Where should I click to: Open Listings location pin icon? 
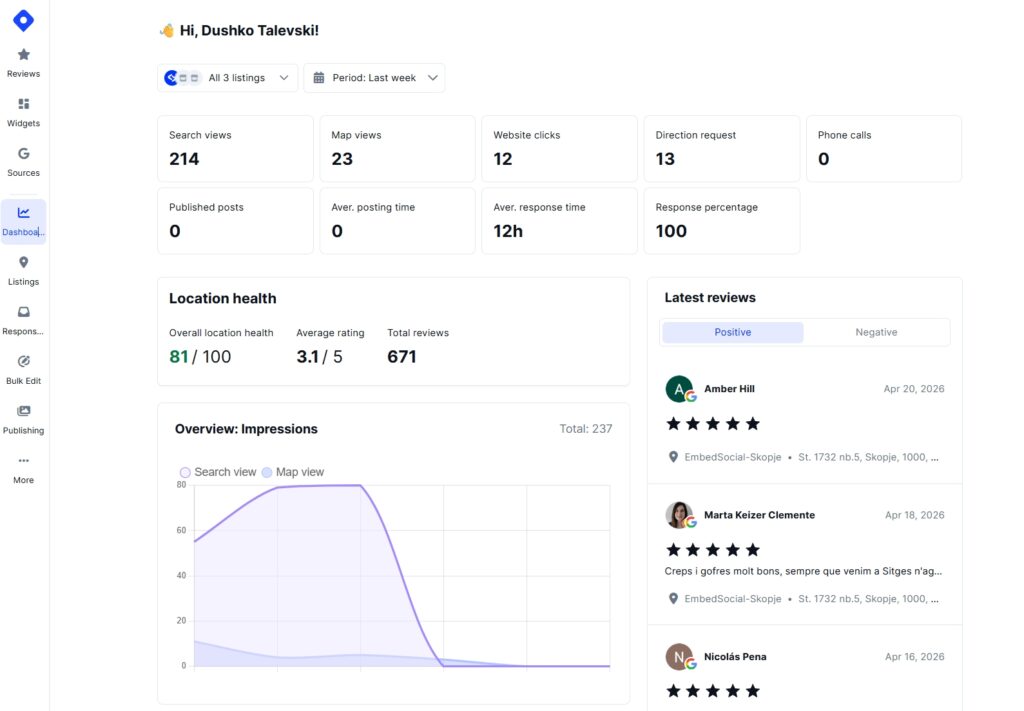coord(24,263)
